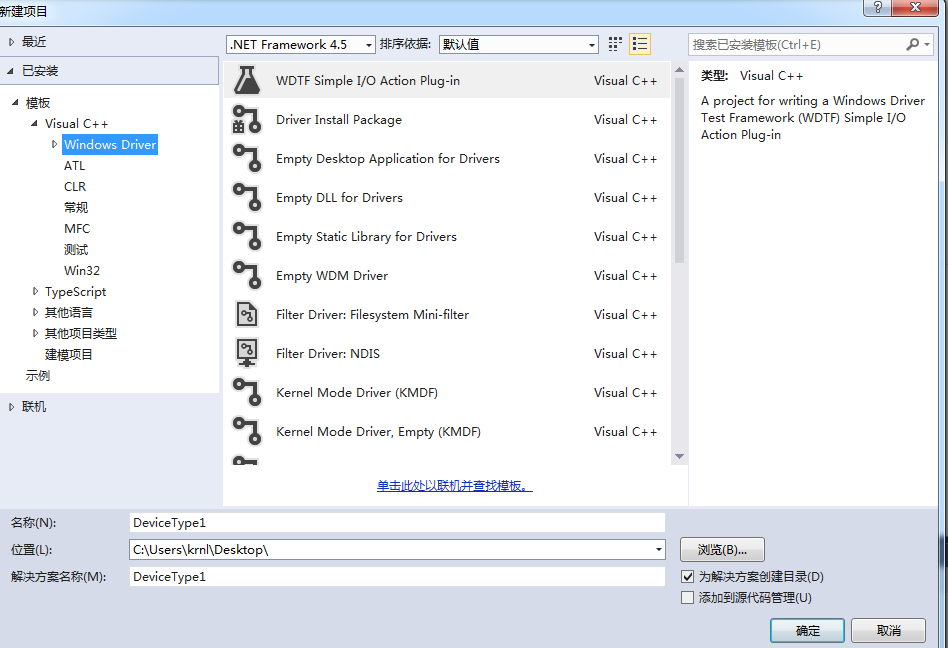Viewport: 948px width, 648px height.
Task: Click the project name input field
Action: [397, 522]
